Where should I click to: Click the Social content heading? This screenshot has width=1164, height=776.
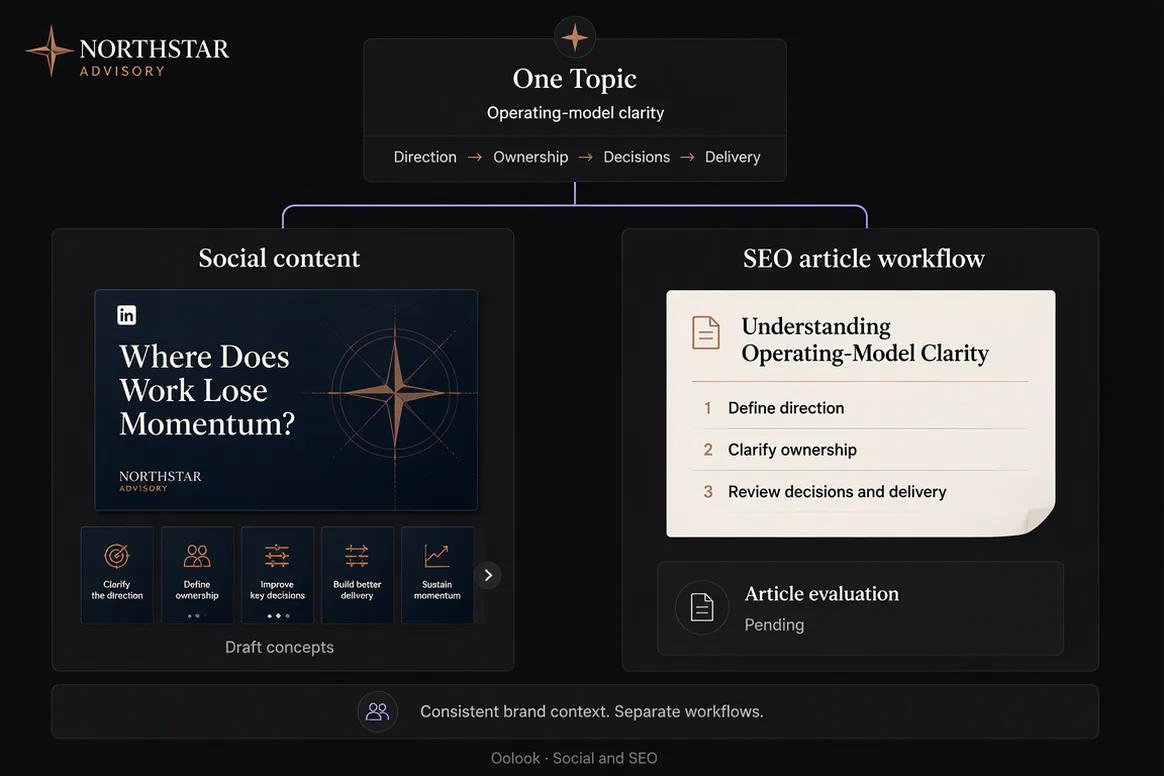pyautogui.click(x=279, y=258)
